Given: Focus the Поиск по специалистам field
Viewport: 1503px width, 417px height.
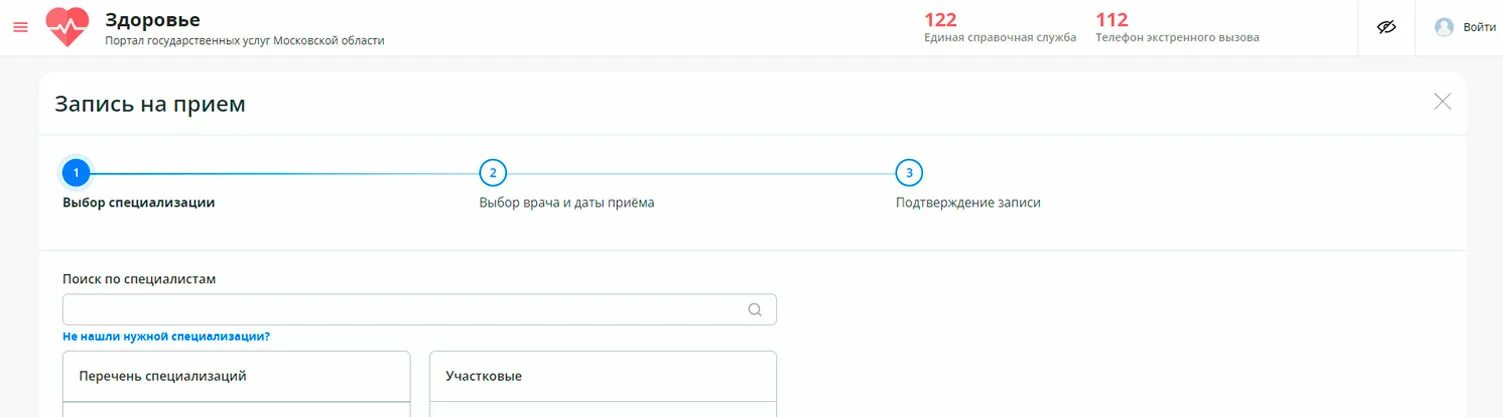Looking at the screenshot, I should coord(419,309).
